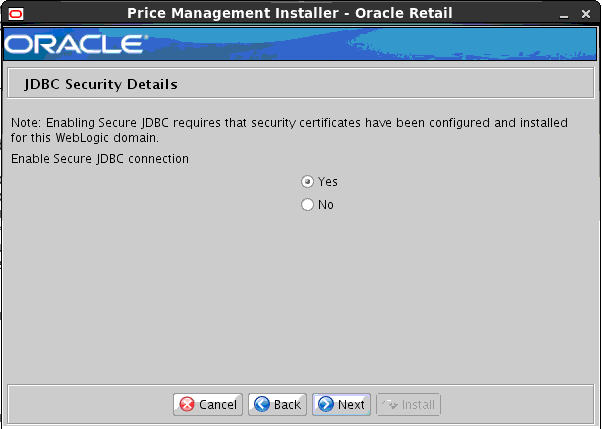The width and height of the screenshot is (602, 429).
Task: Go to the previous step with Back
Action: tap(277, 404)
